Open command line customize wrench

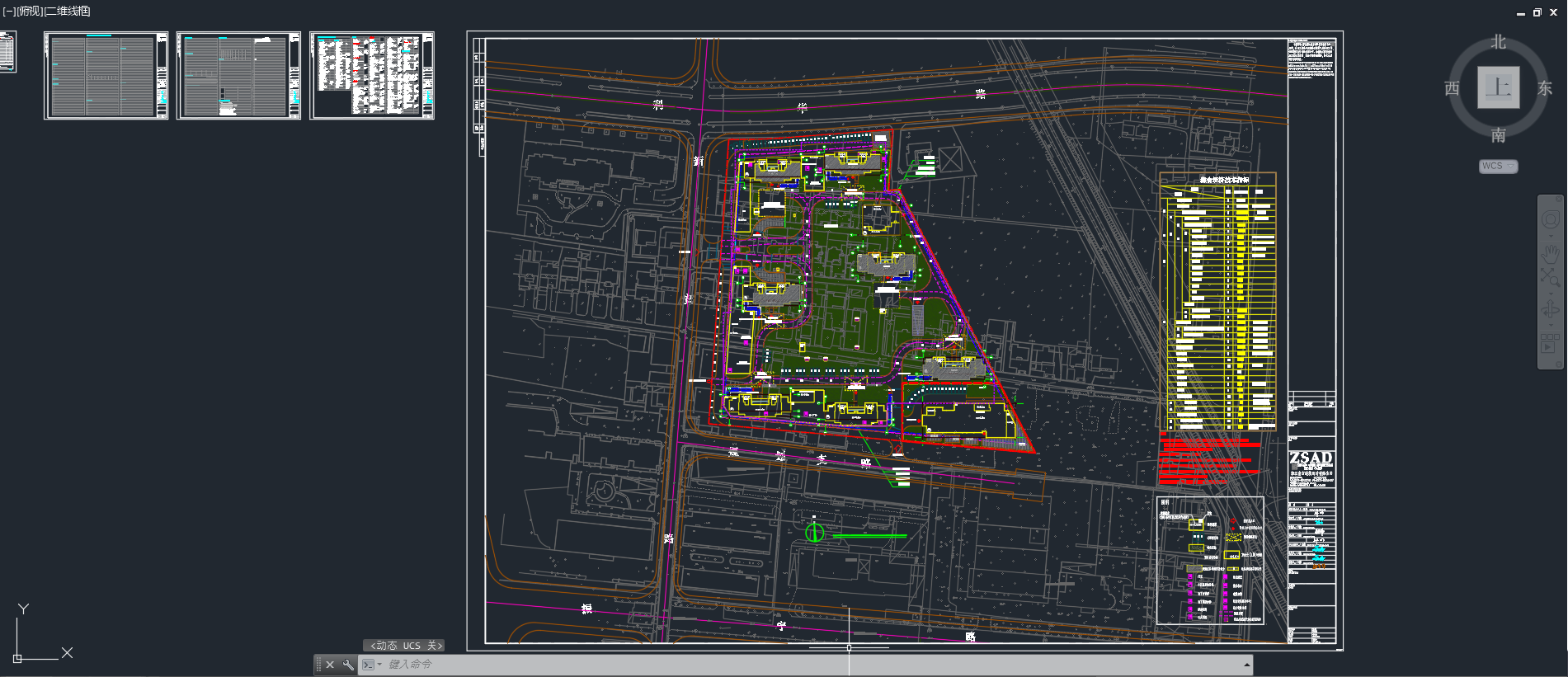(x=348, y=665)
